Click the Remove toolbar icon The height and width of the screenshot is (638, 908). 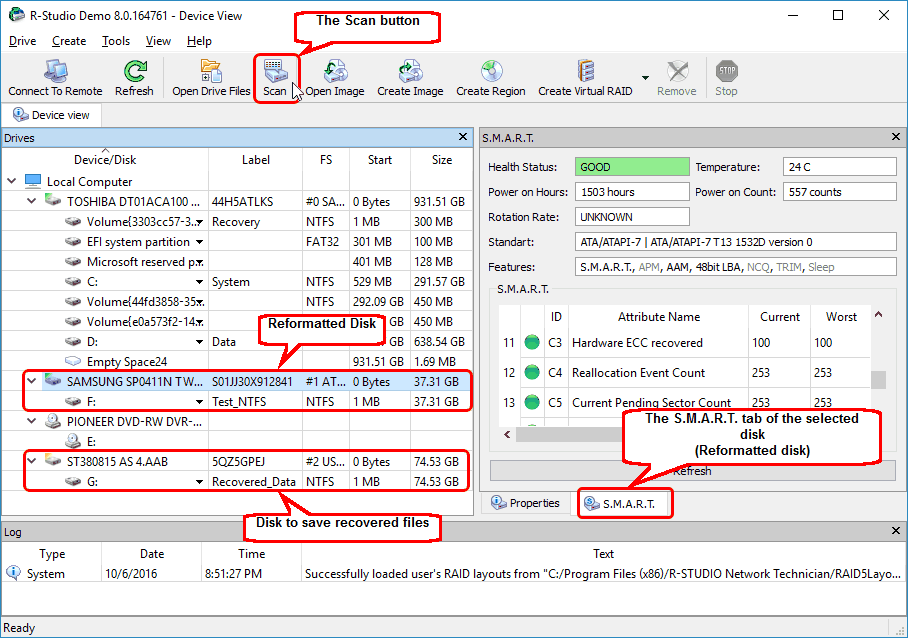coord(676,78)
